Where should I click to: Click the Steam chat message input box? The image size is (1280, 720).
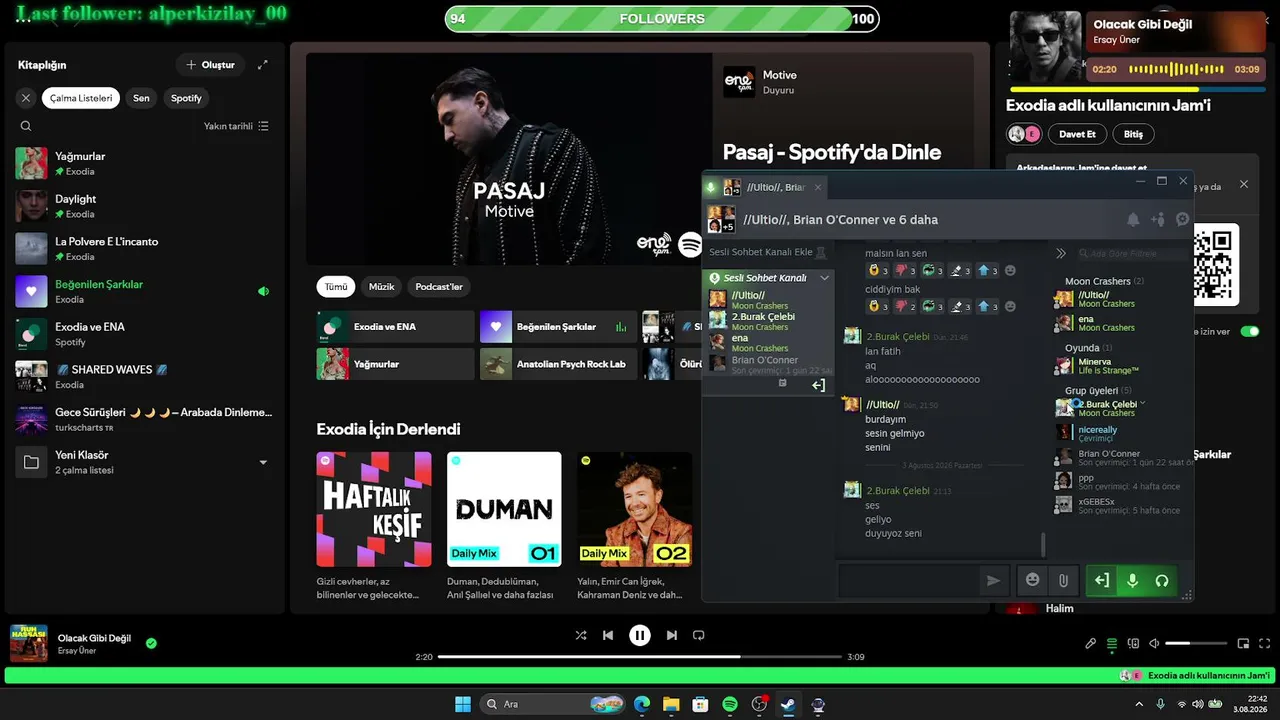click(908, 580)
